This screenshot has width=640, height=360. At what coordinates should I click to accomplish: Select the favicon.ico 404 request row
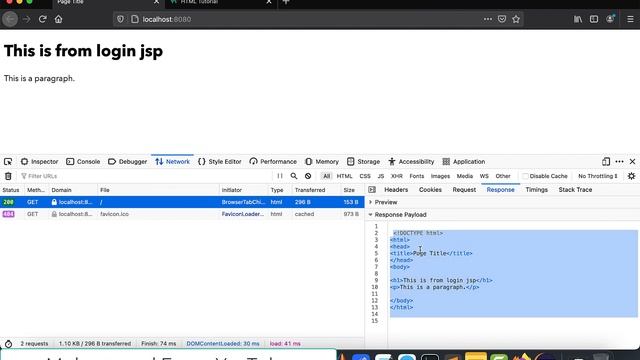point(182,214)
